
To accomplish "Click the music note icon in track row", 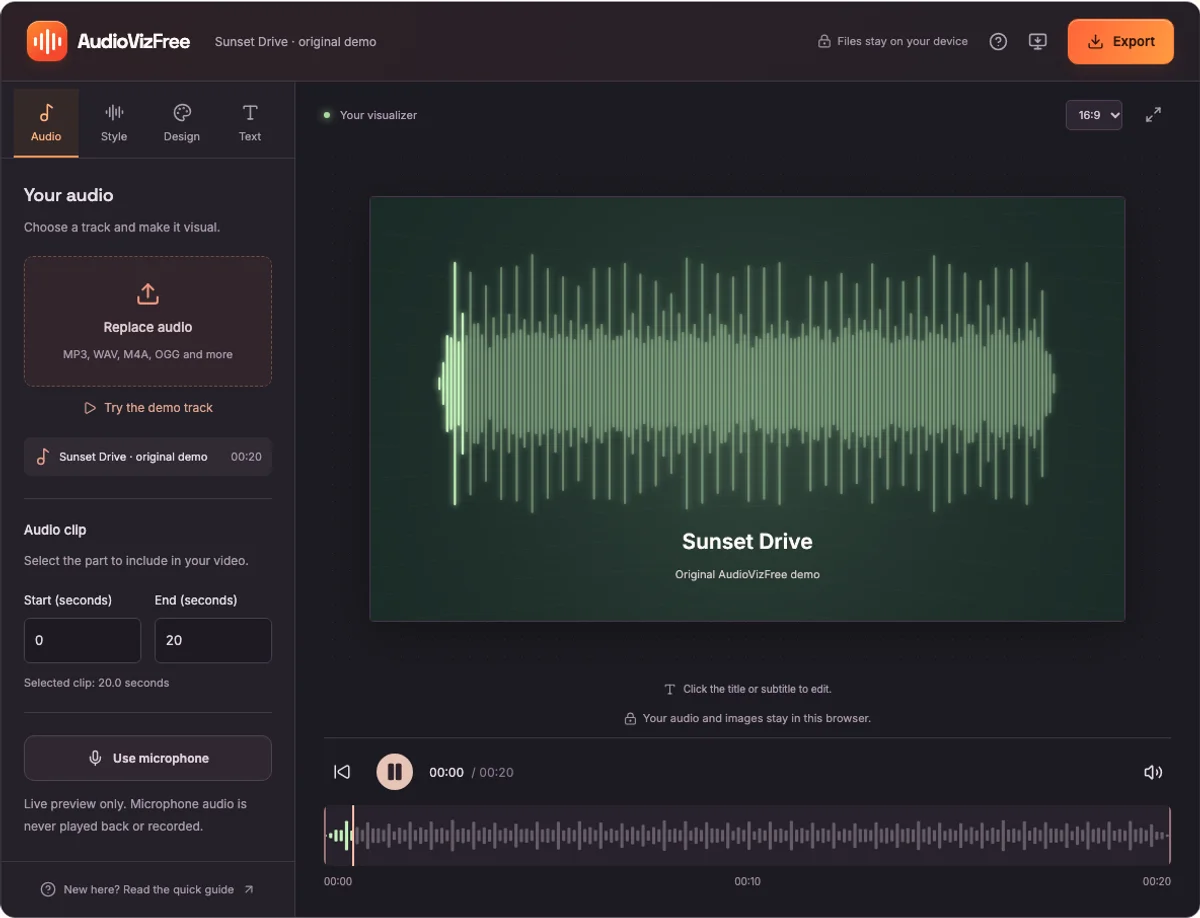I will point(43,457).
